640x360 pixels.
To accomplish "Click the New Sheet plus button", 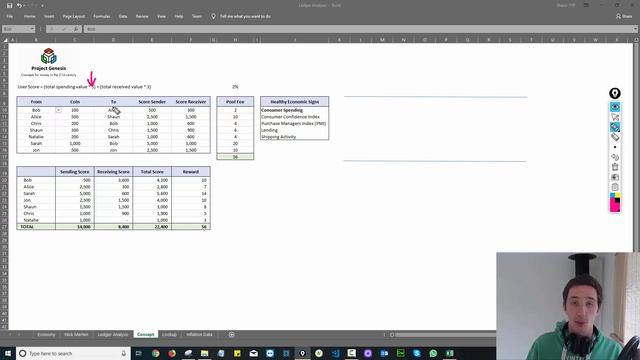I will 231,335.
